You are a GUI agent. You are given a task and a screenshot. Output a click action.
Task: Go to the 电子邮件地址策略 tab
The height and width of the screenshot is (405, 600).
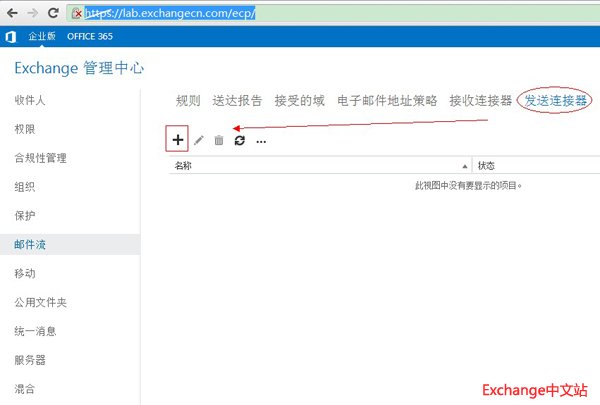[x=387, y=101]
